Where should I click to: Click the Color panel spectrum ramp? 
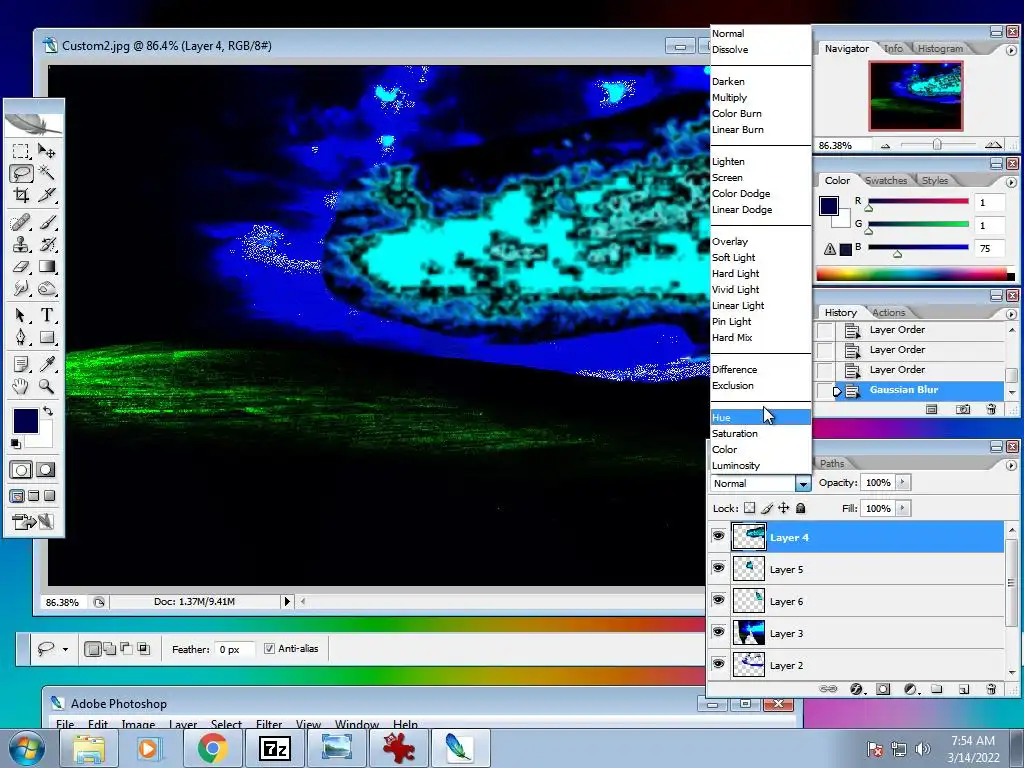(915, 275)
